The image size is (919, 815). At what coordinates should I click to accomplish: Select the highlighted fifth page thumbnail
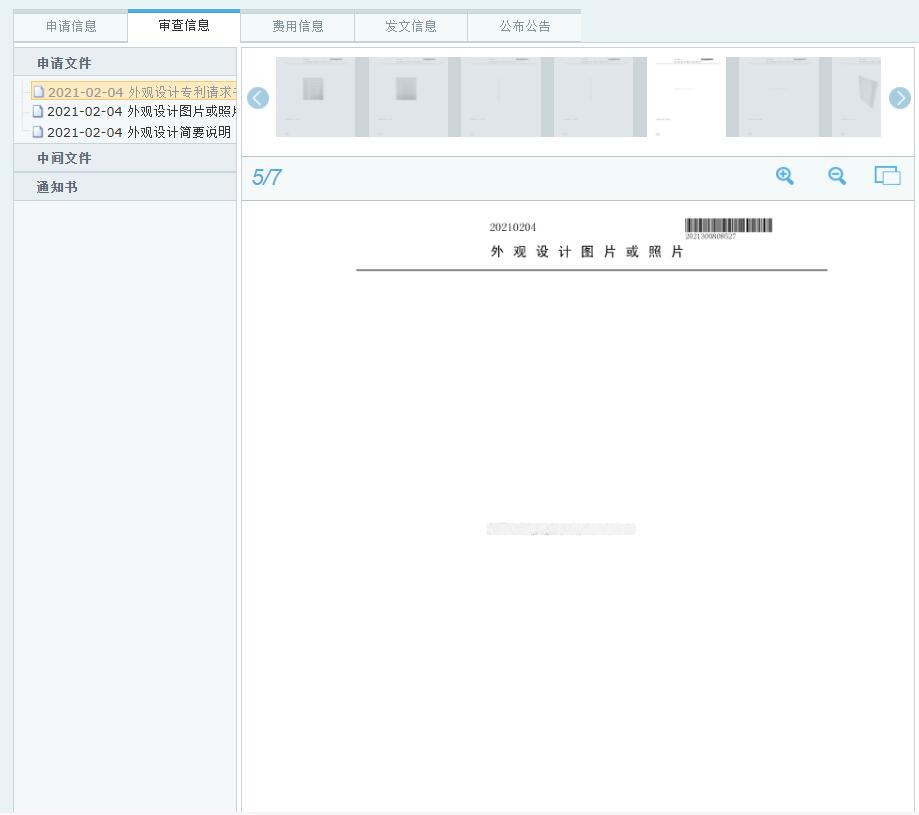686,96
